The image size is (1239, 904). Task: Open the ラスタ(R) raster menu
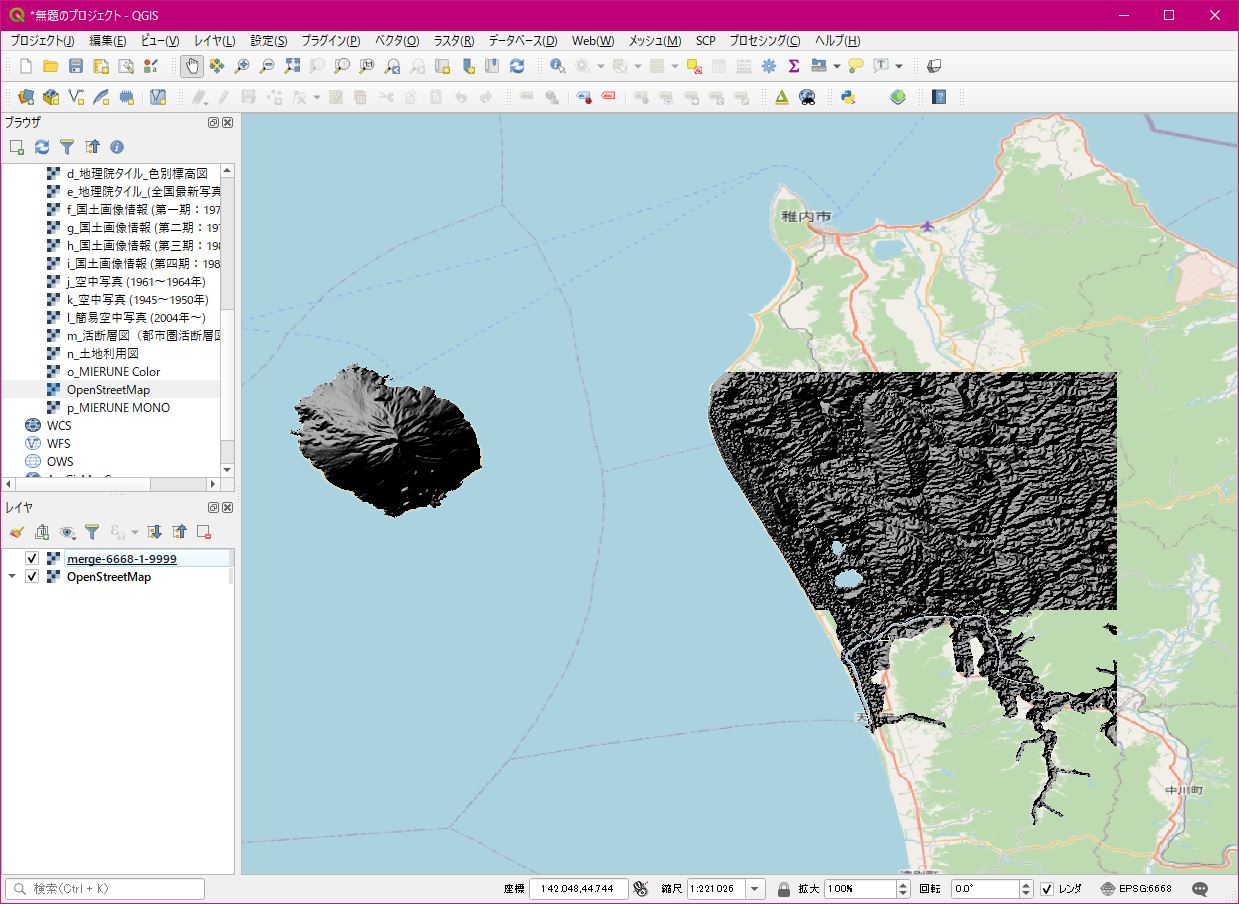[453, 41]
